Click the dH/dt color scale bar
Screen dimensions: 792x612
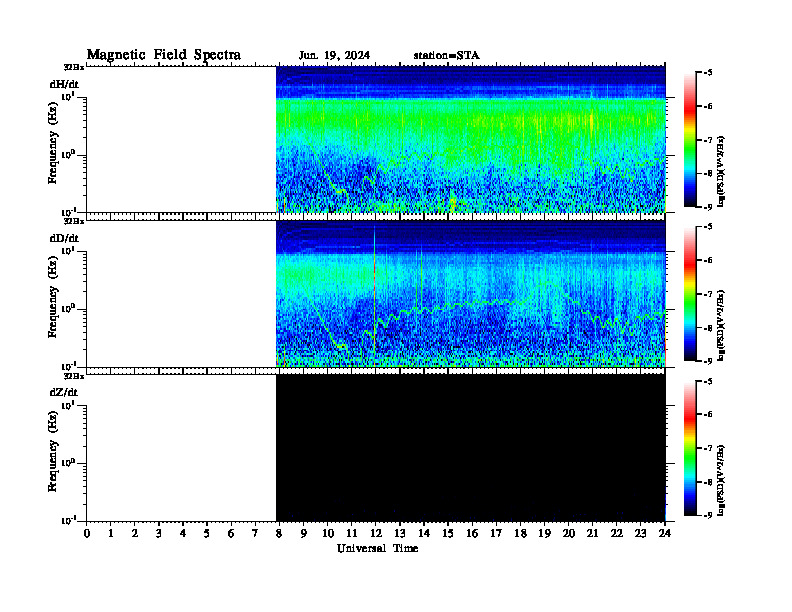(x=689, y=140)
